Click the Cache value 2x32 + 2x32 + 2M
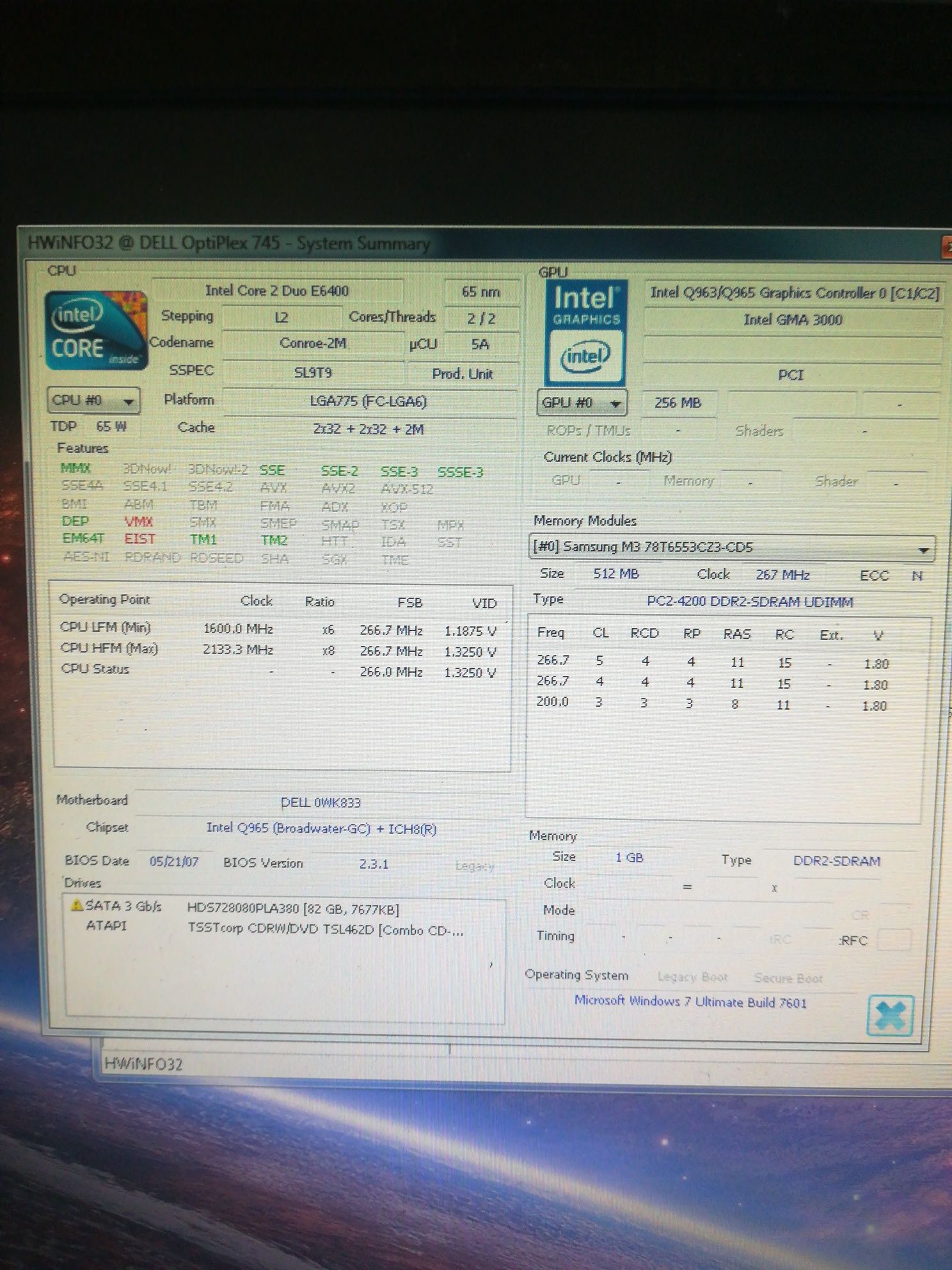 pyautogui.click(x=369, y=429)
